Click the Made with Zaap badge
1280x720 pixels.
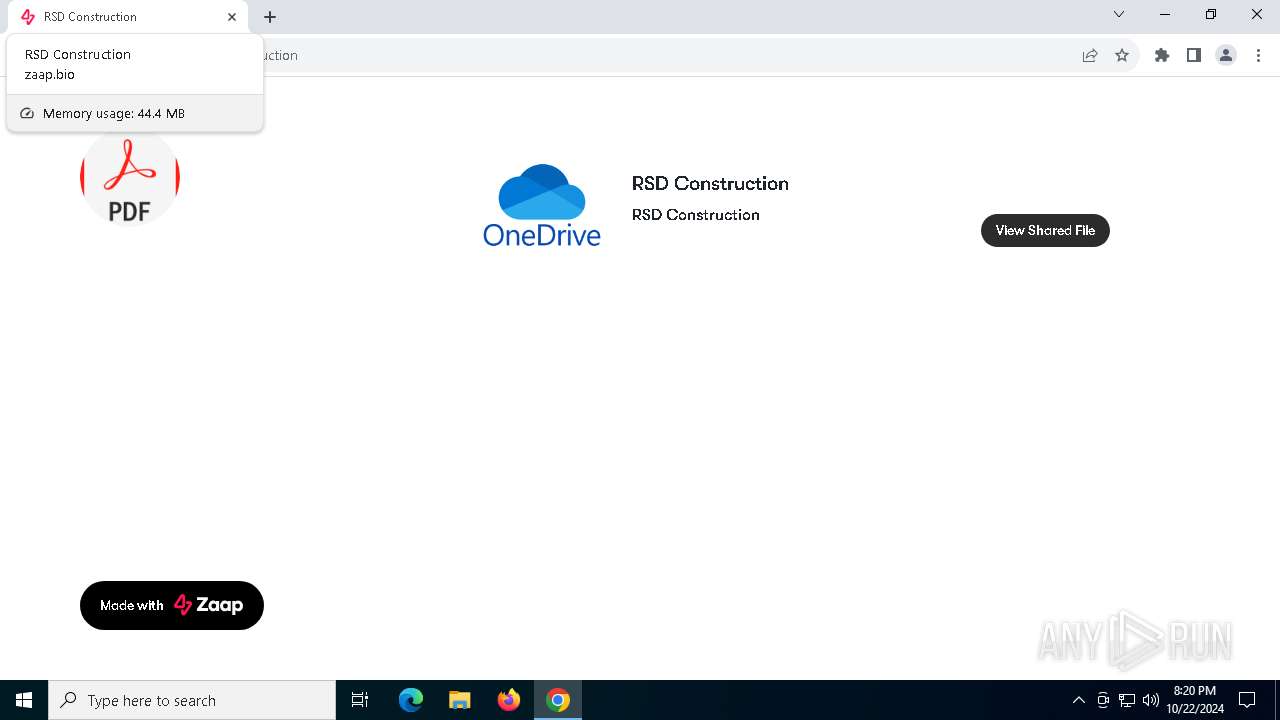[x=172, y=605]
